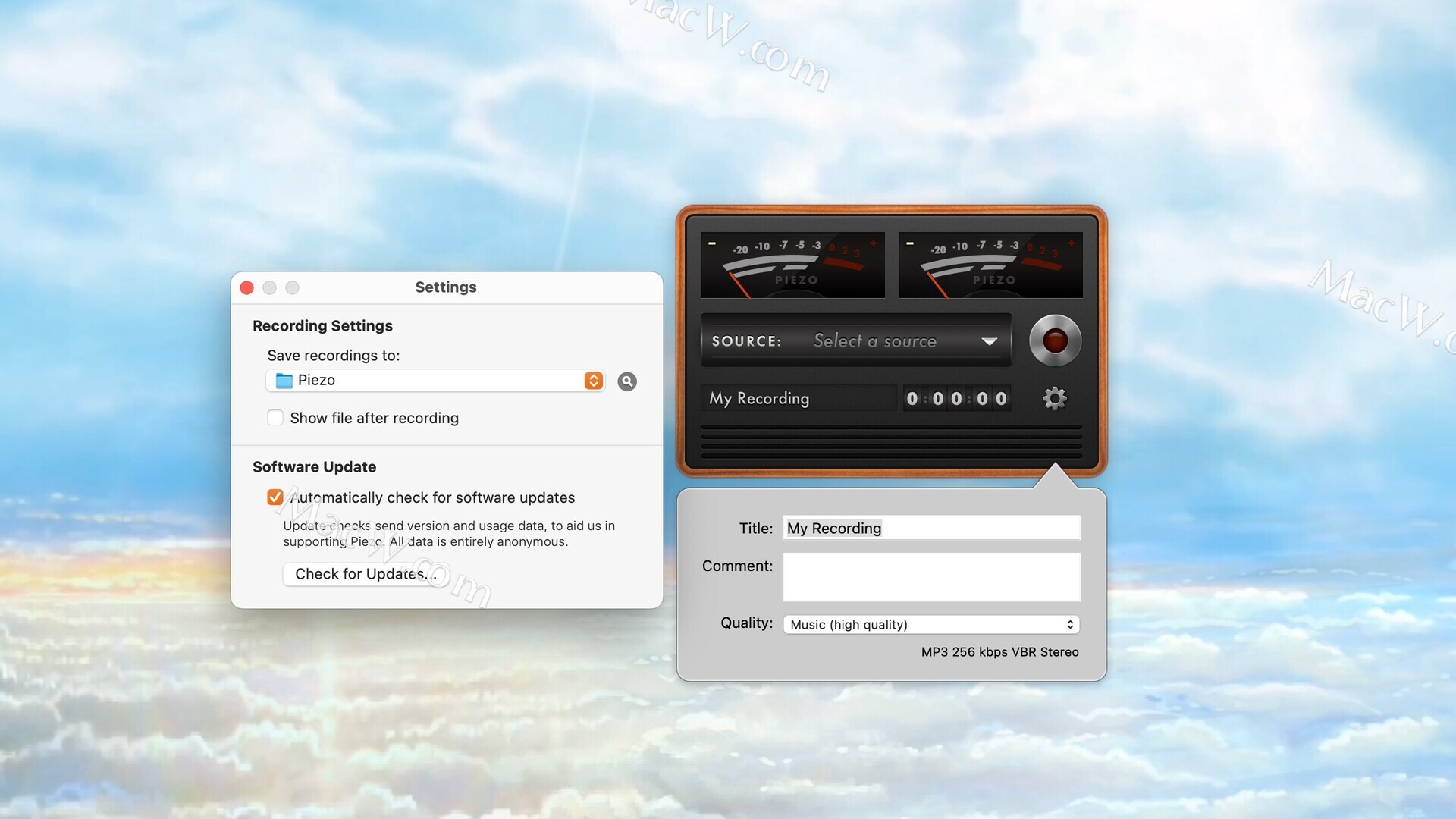
Task: Click the Title: label
Action: (756, 529)
